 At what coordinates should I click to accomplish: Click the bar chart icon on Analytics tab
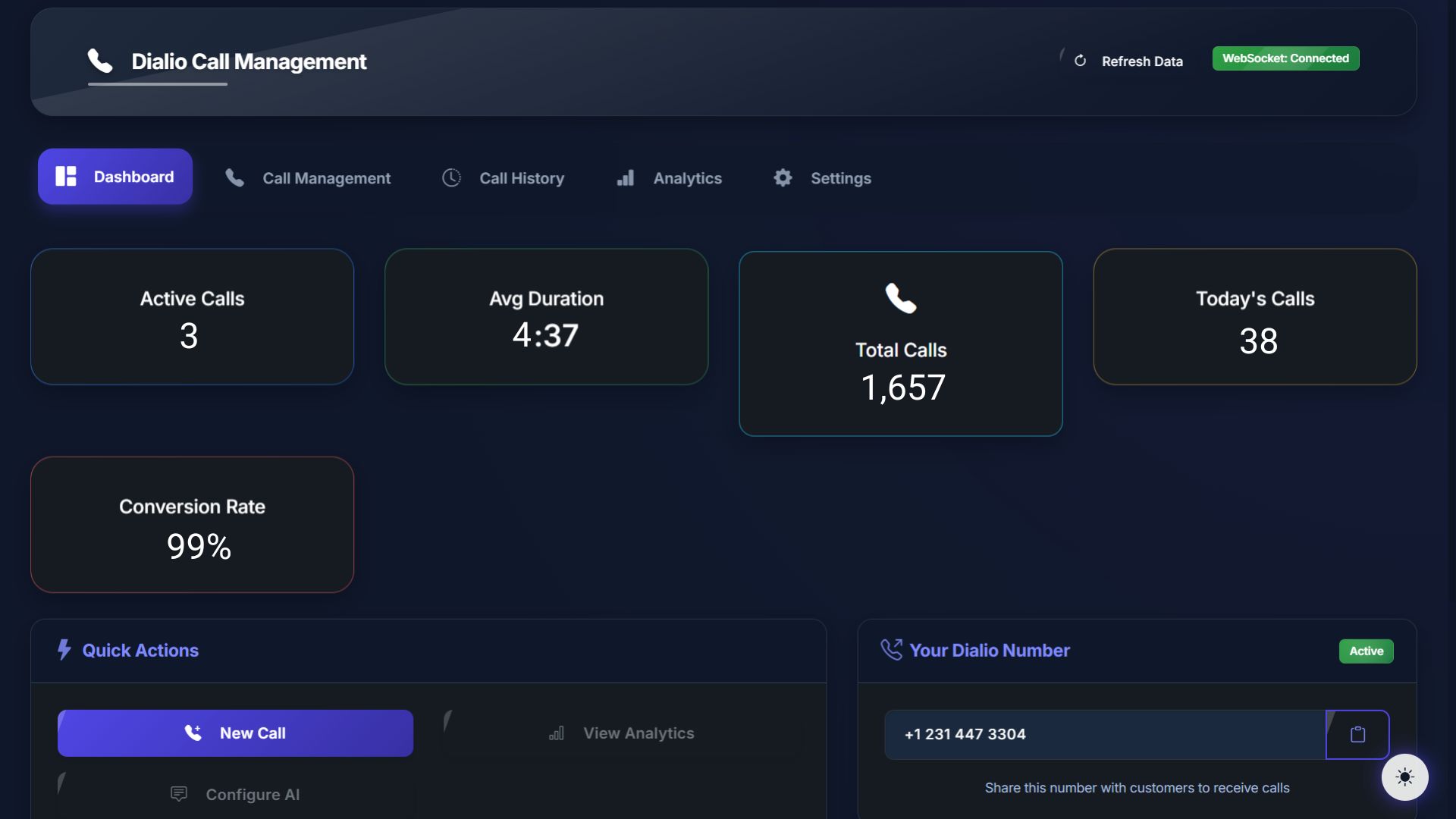pyautogui.click(x=625, y=177)
